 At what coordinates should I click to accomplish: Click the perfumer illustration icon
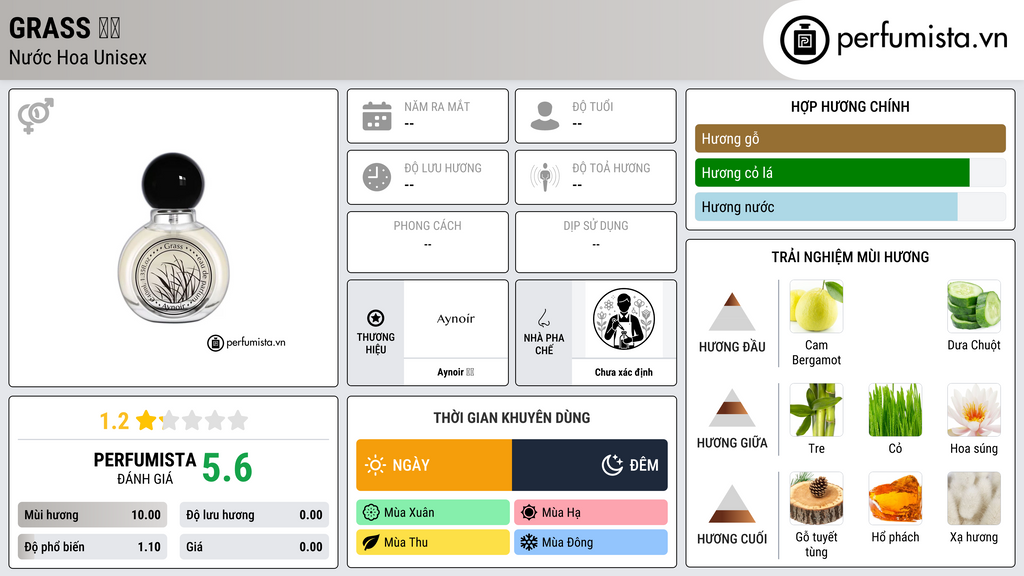[624, 319]
